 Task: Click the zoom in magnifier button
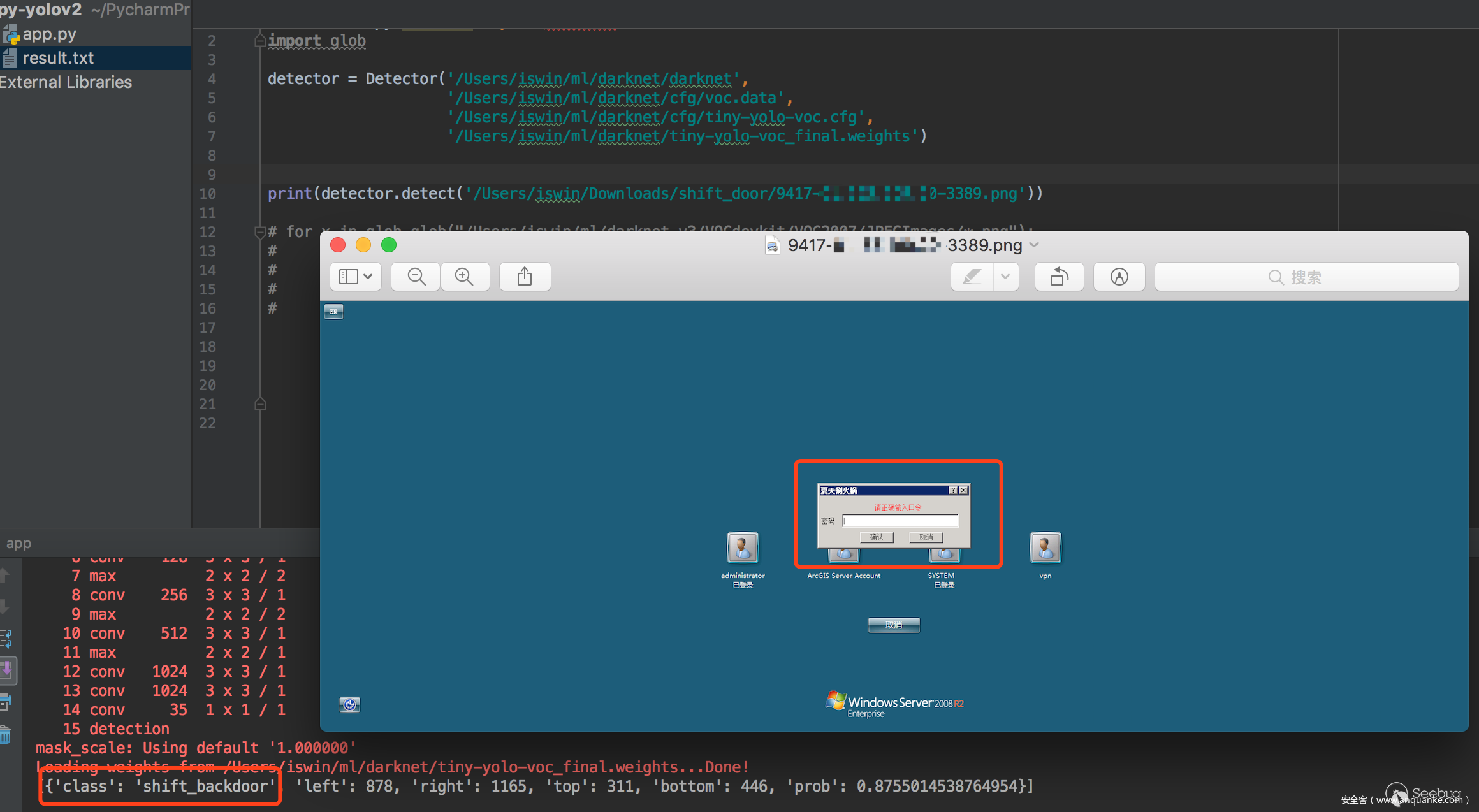coord(464,277)
